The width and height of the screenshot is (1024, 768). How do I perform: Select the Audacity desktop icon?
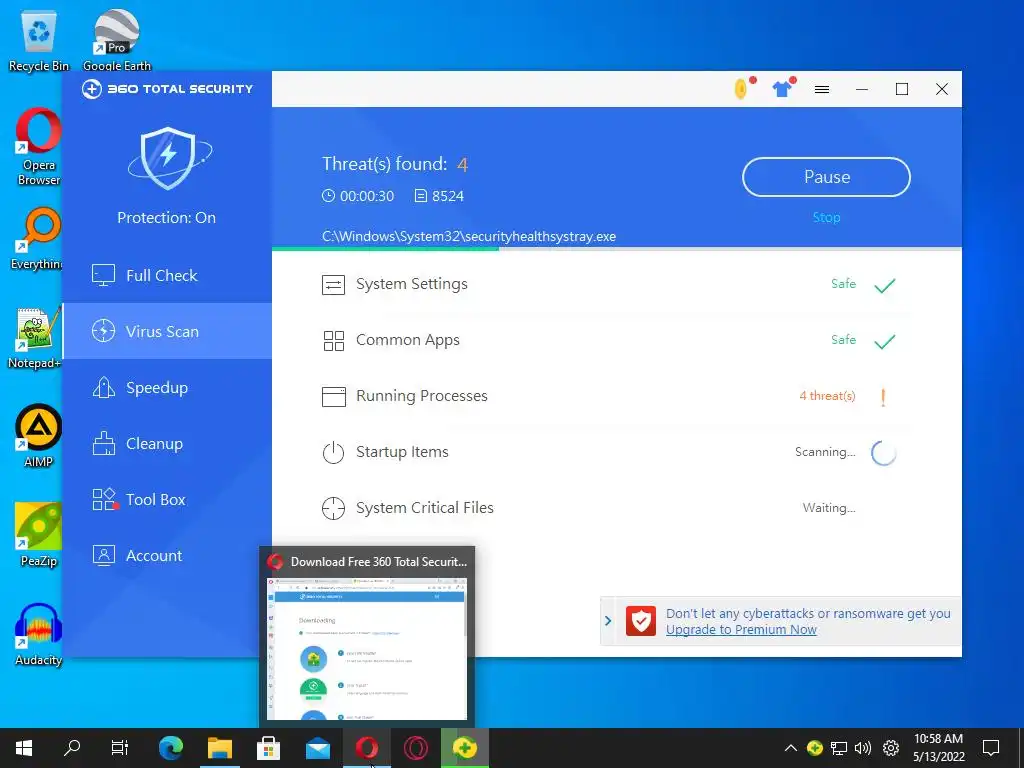[39, 634]
